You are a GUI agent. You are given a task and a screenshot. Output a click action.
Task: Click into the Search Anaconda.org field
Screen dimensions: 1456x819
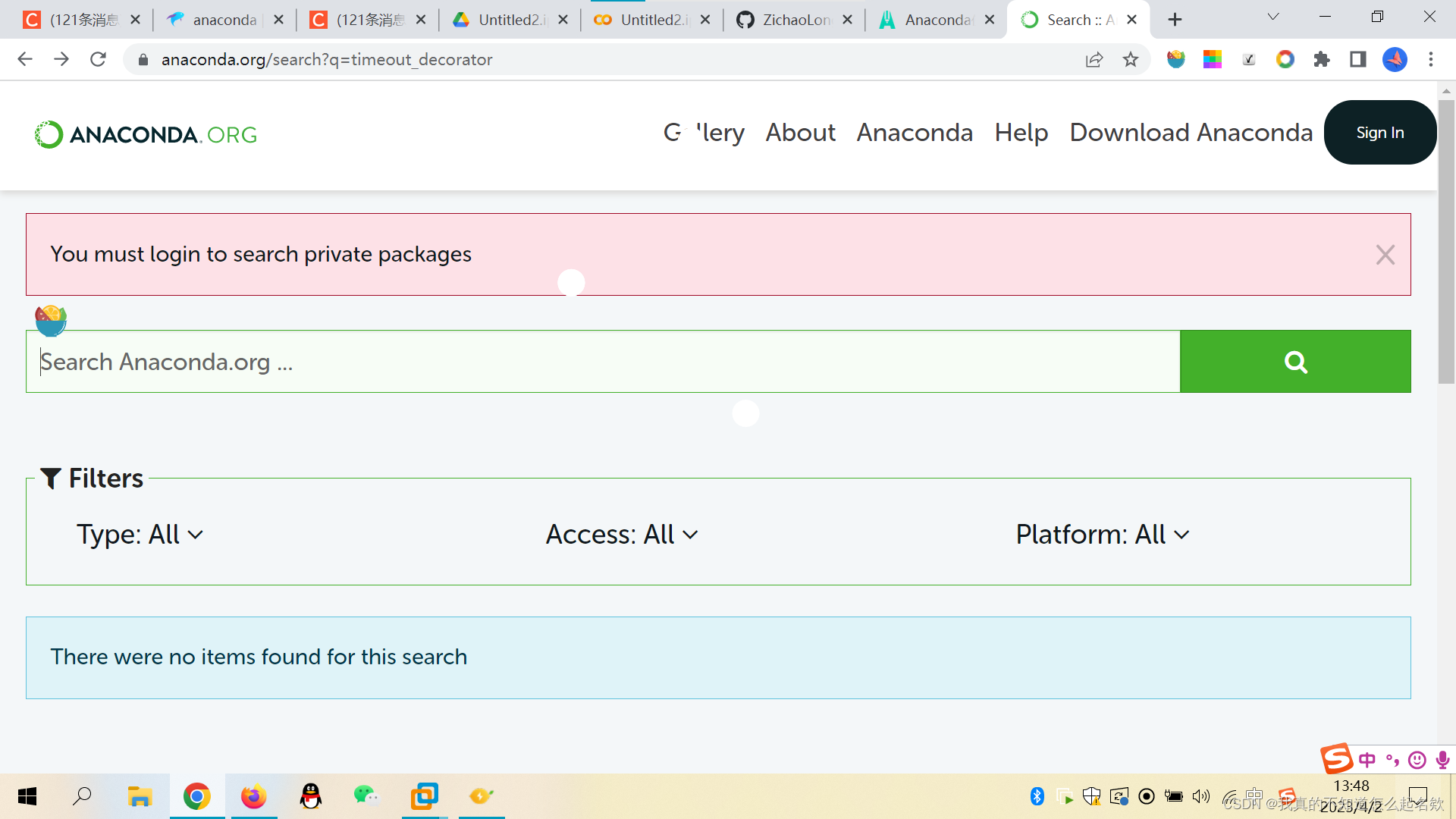(603, 362)
